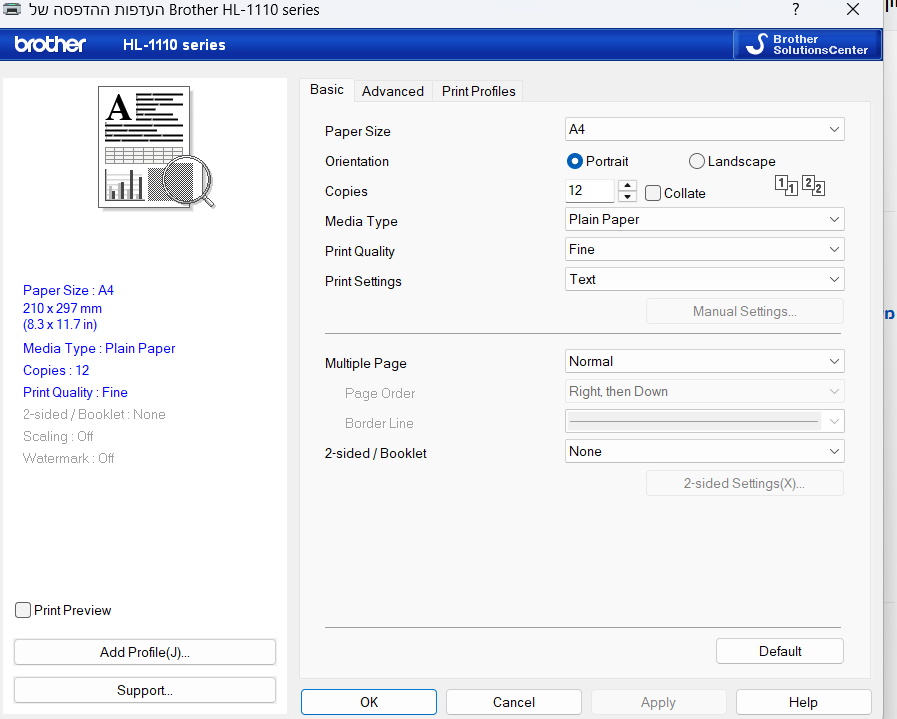897x719 pixels.
Task: Click the Apply button
Action: [x=658, y=702]
